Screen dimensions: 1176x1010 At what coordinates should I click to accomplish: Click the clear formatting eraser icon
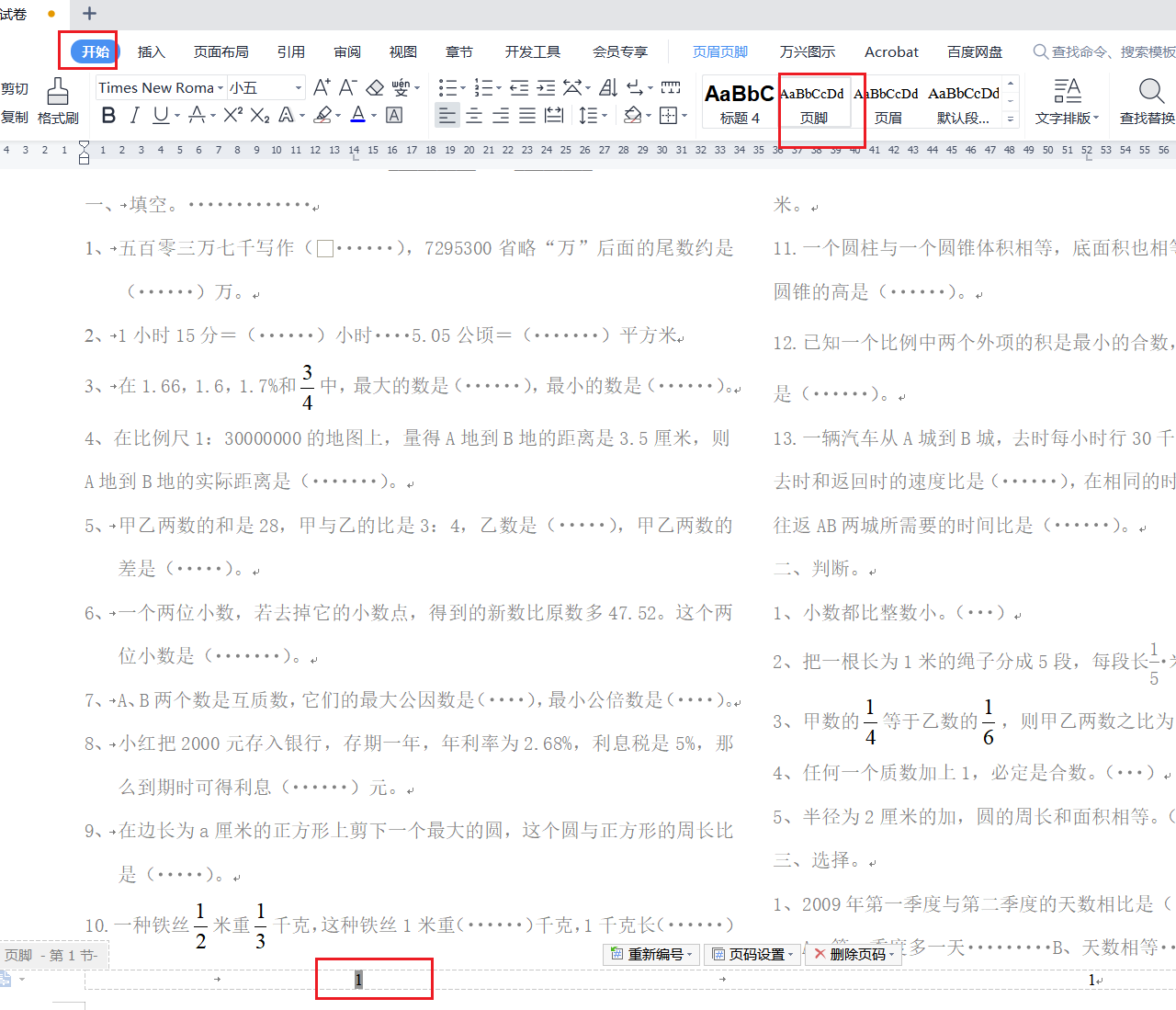click(x=375, y=87)
